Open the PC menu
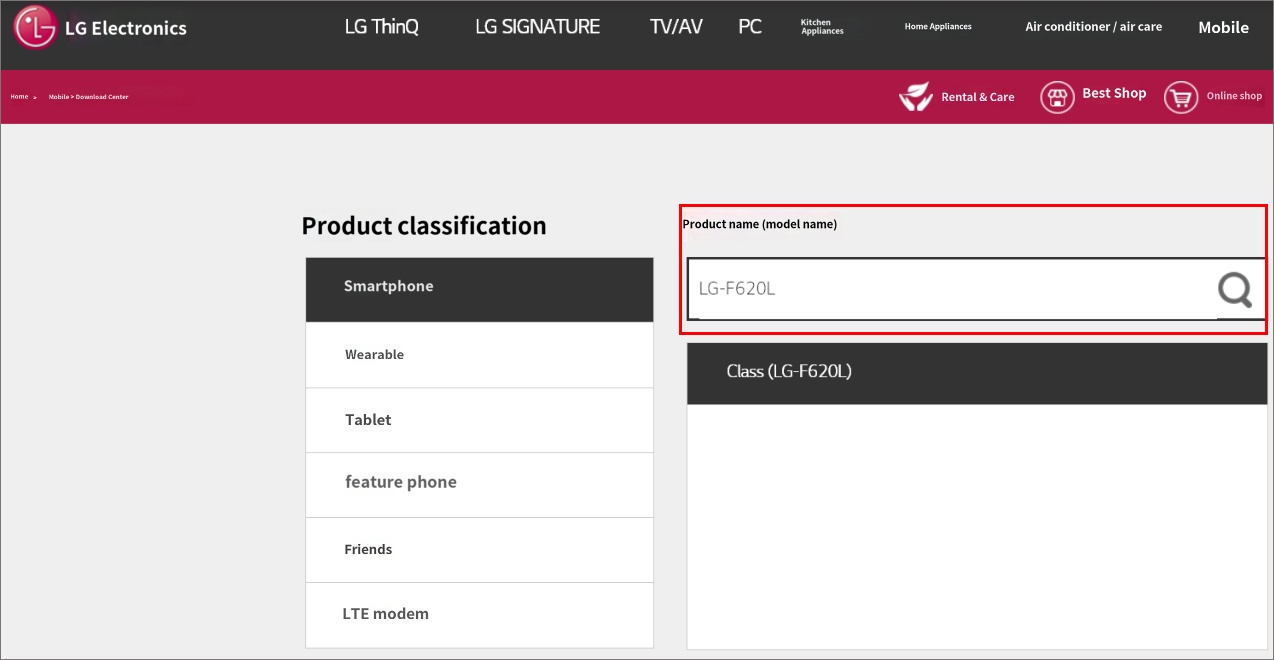The image size is (1274, 660). click(x=750, y=27)
